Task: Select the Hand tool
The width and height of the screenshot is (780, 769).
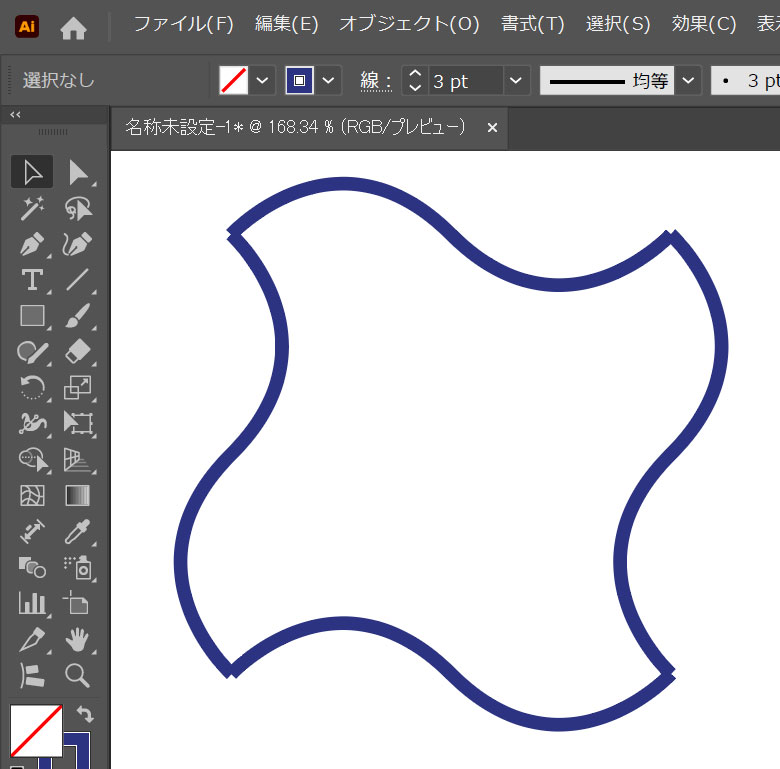Action: point(78,639)
